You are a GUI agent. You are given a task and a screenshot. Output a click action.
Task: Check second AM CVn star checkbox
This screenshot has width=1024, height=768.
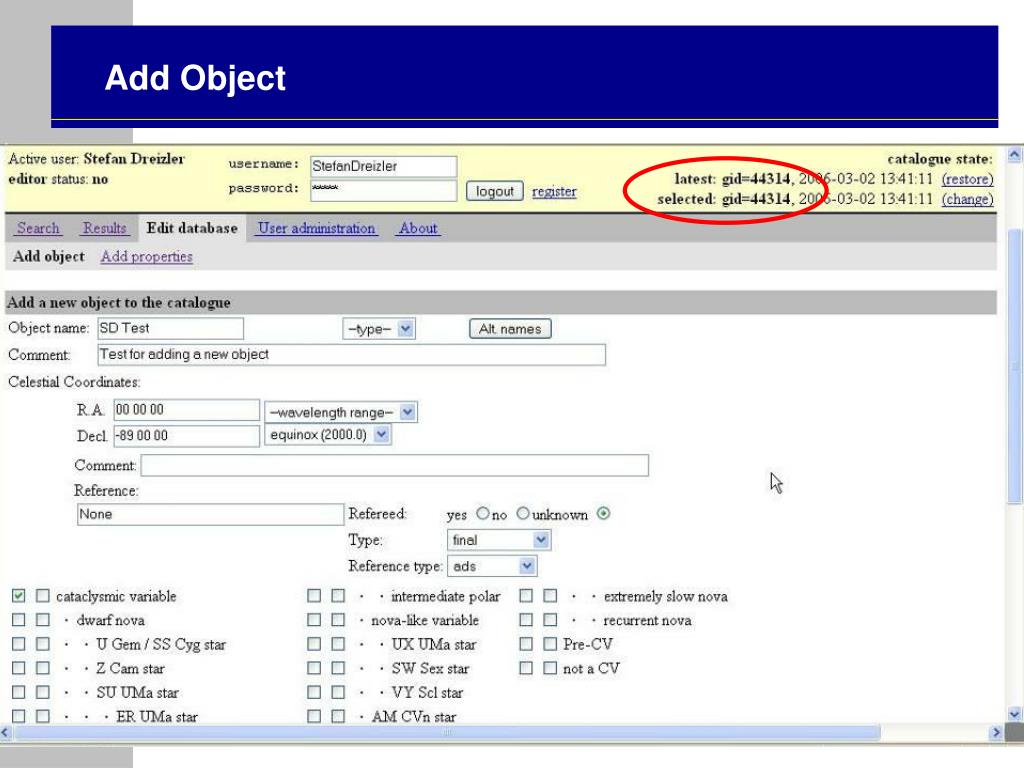(338, 716)
